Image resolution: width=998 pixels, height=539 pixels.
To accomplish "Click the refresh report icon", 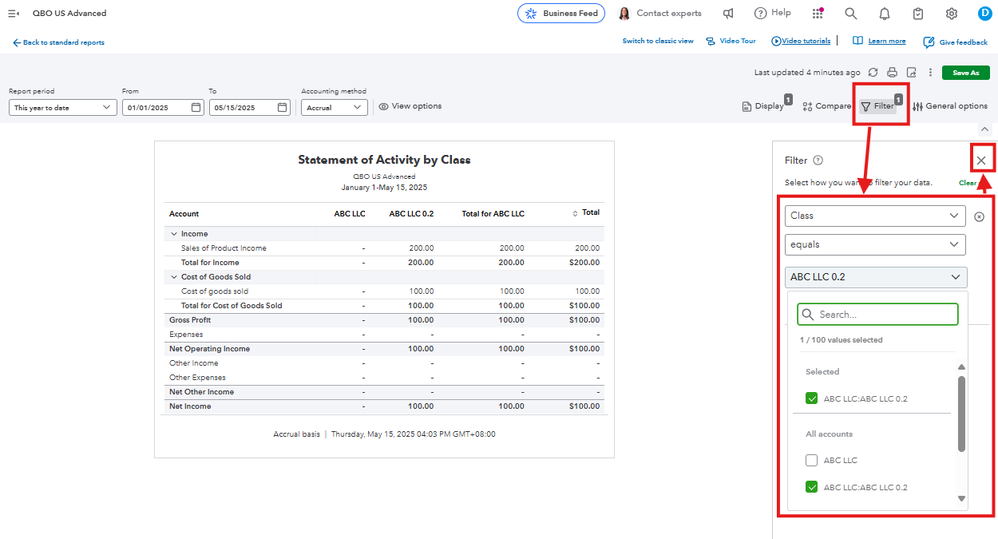I will (x=873, y=73).
